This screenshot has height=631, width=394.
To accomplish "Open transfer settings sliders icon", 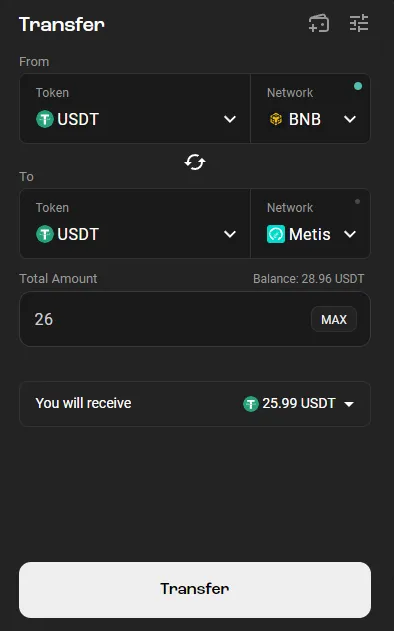I will pos(359,23).
